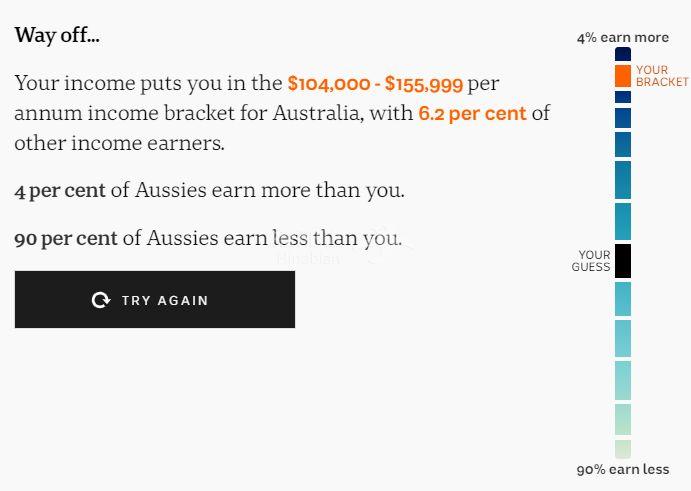Click the 90% earn less label
The width and height of the screenshot is (691, 491).
(x=623, y=469)
